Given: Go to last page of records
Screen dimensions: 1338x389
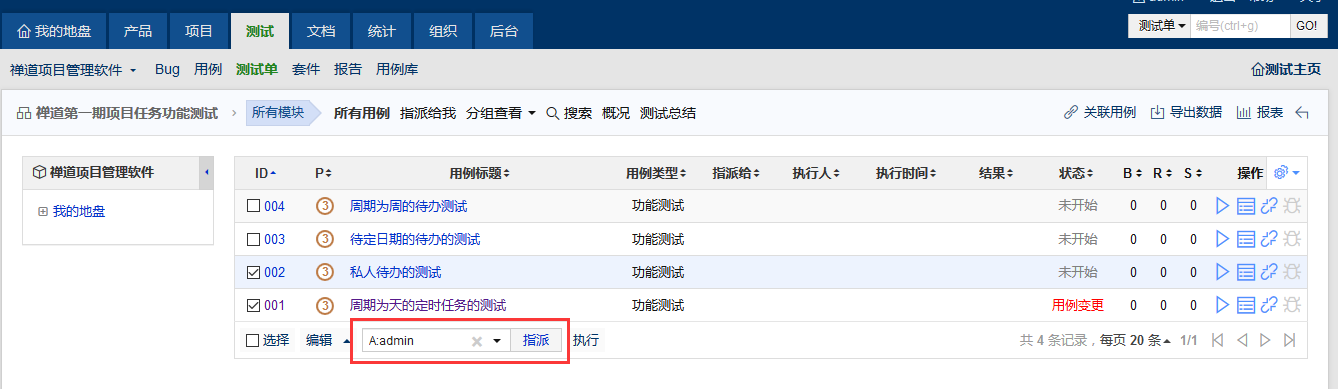Looking at the screenshot, I should [1290, 340].
